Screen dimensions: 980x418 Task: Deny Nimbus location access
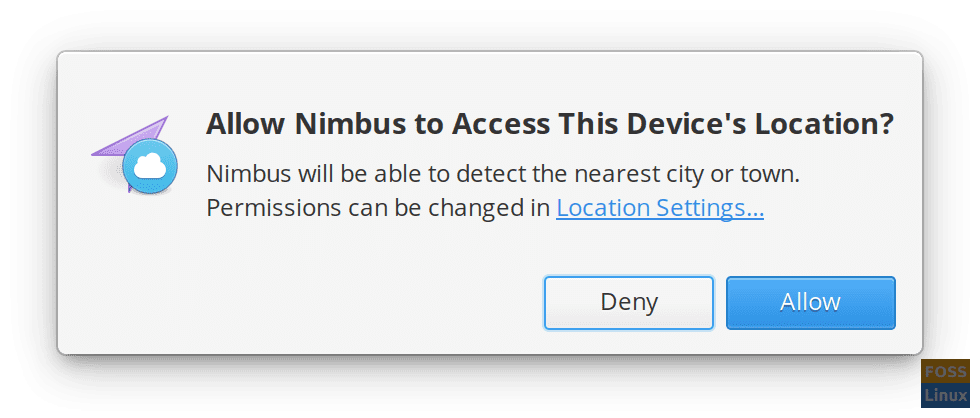629,302
